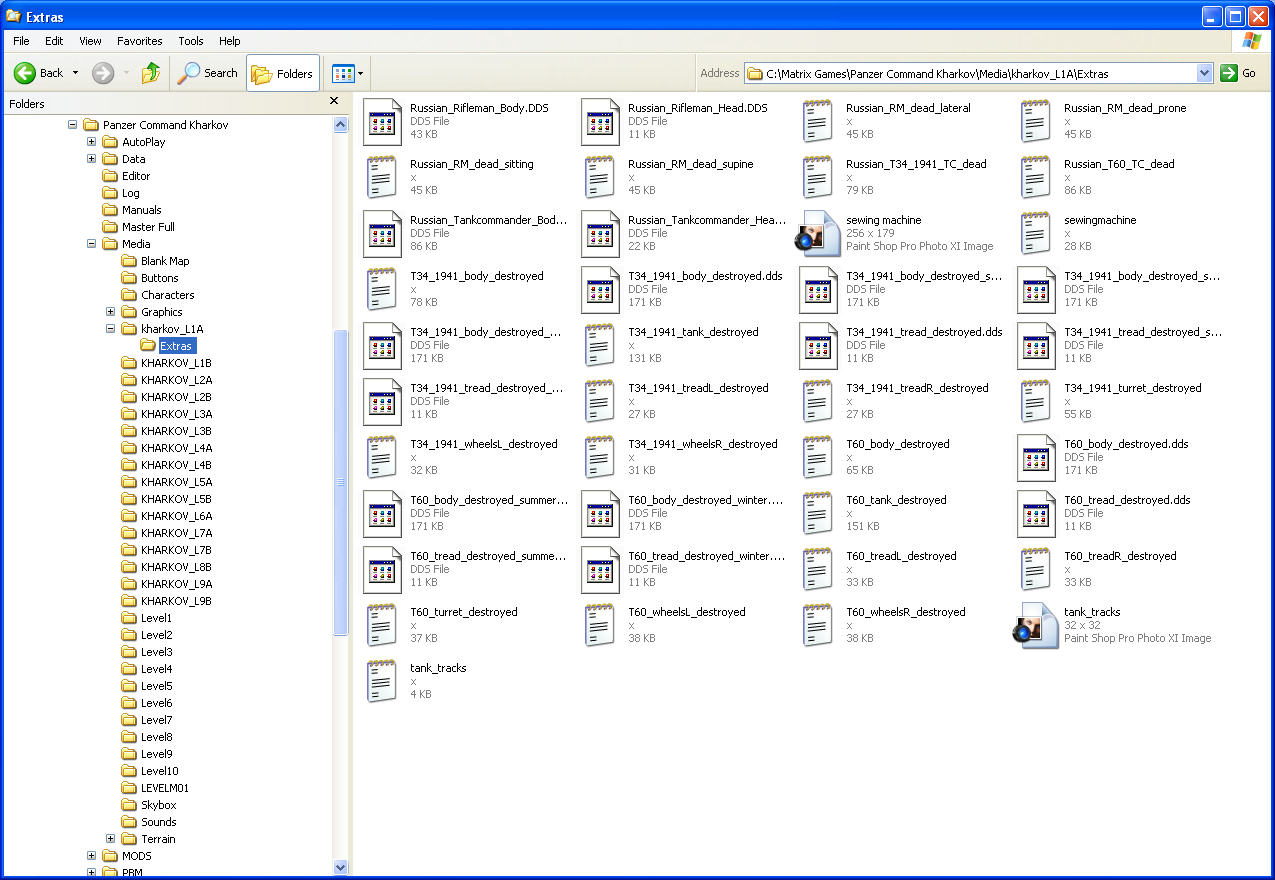Select the Russian_RM_dead_lateral file icon
Image resolution: width=1275 pixels, height=880 pixels.
click(x=818, y=121)
